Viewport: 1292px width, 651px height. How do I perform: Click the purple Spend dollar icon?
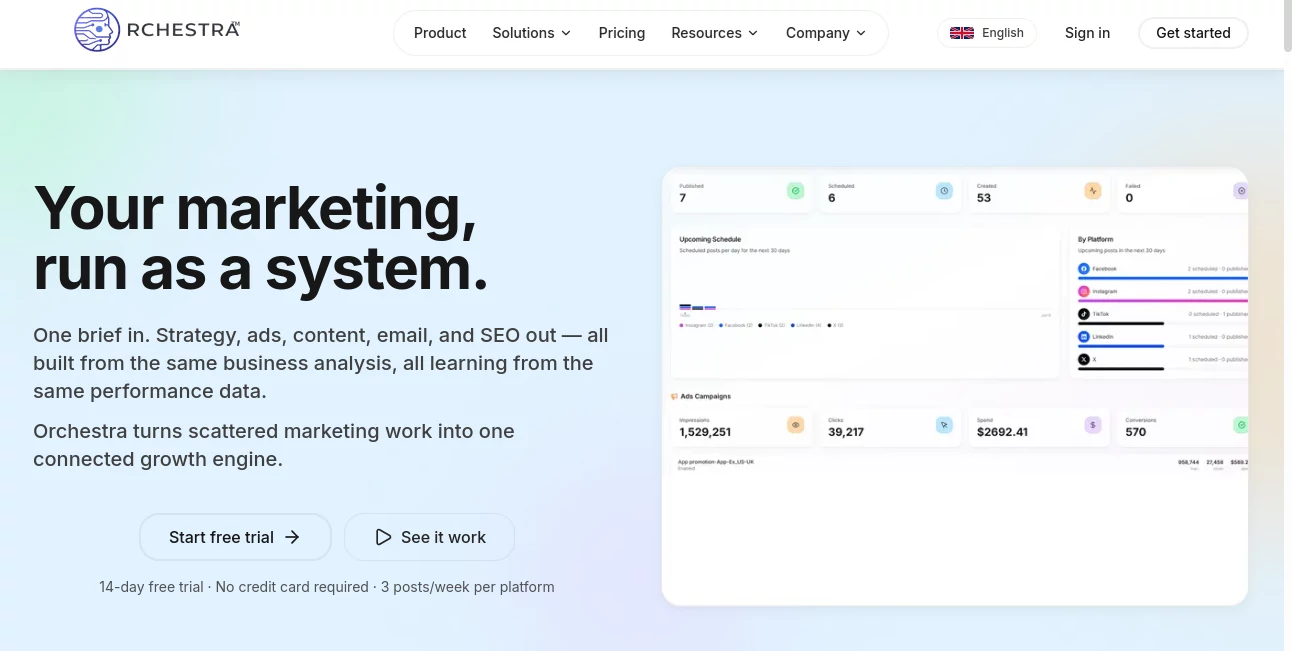point(1093,425)
